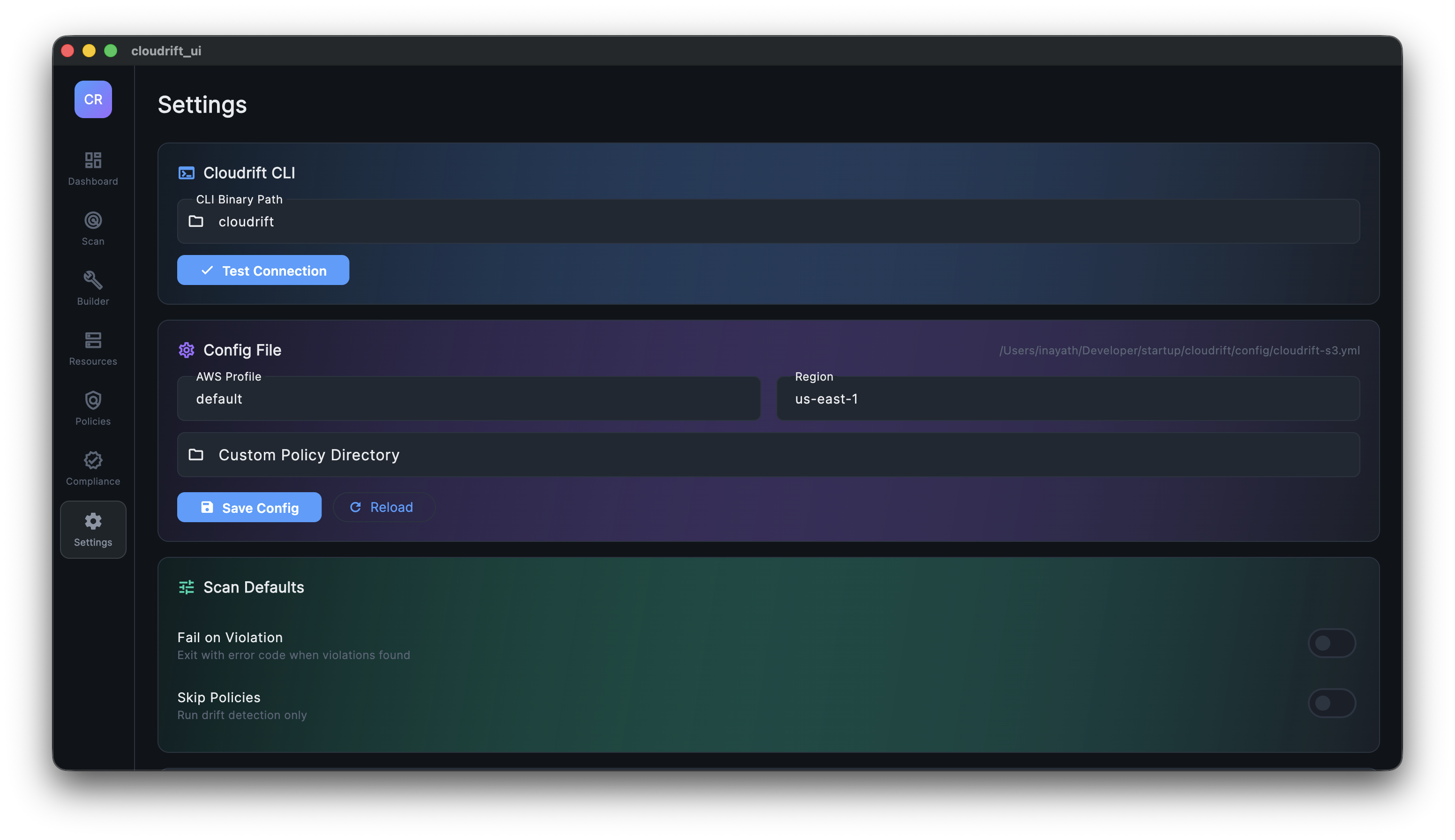Focus the Region input field

(1067, 399)
